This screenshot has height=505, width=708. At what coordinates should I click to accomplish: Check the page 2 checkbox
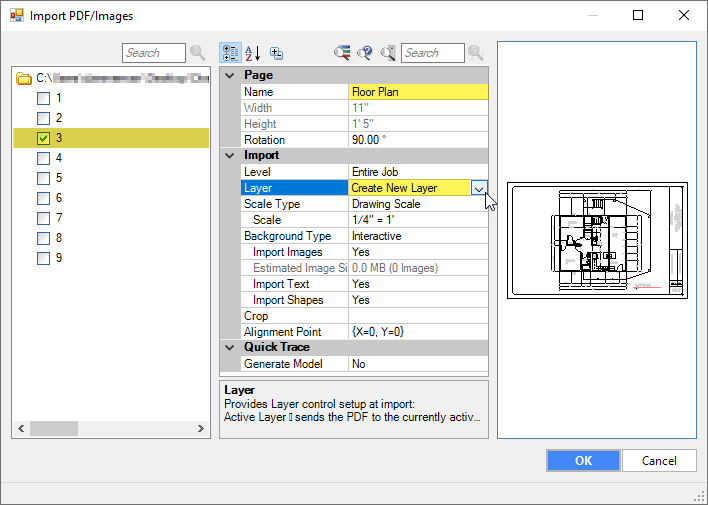tap(43, 118)
